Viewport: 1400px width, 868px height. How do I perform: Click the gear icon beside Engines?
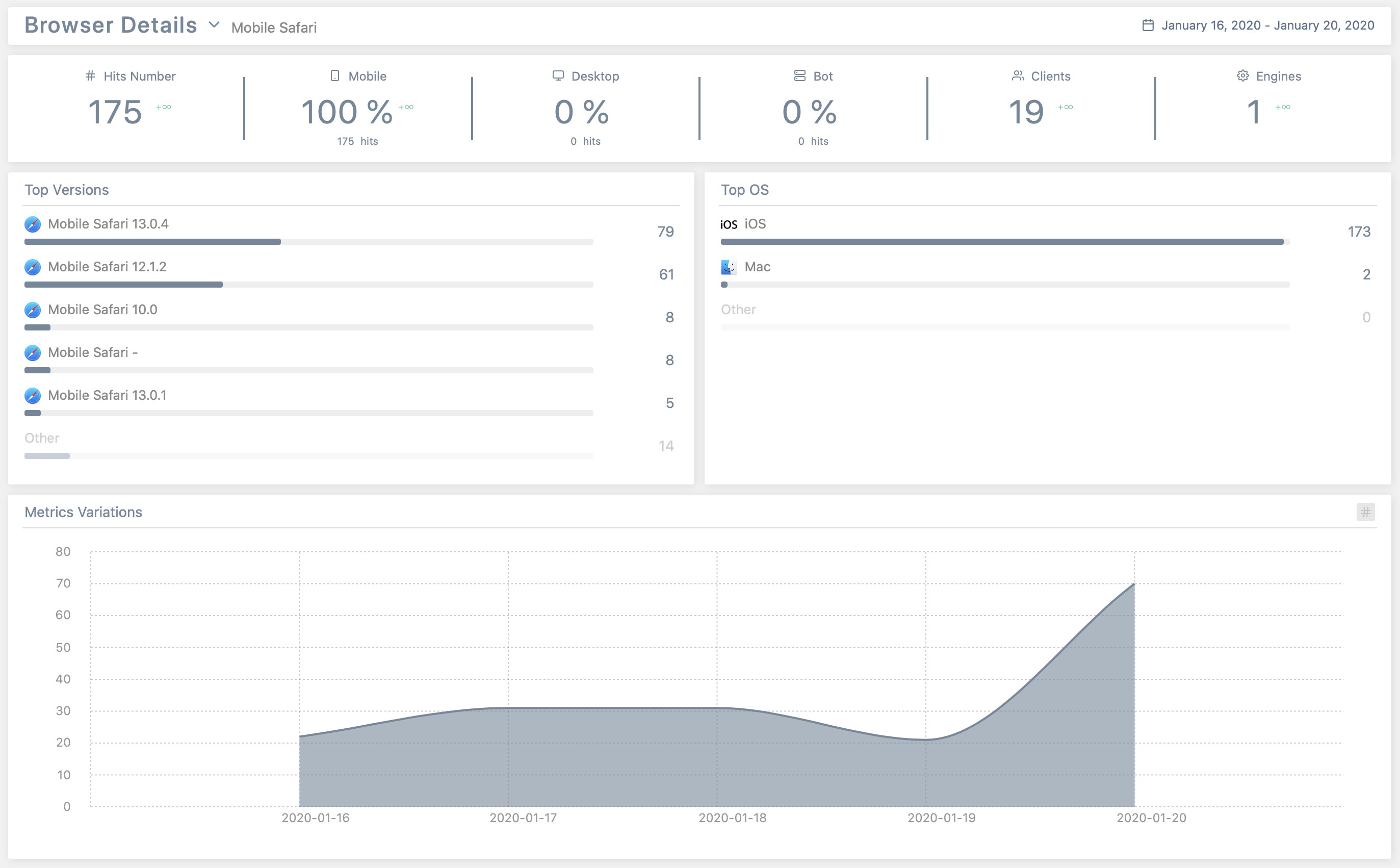pos(1242,76)
